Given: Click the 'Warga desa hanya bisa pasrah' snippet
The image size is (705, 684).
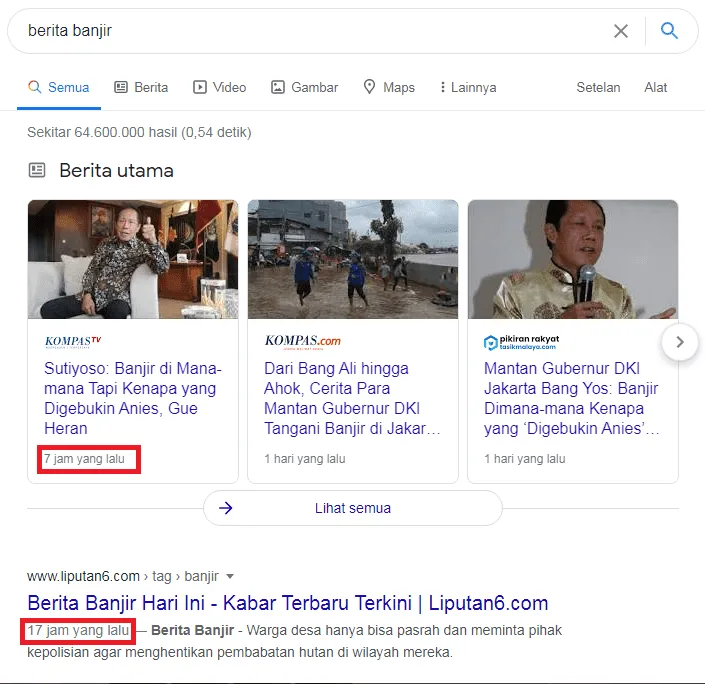Looking at the screenshot, I should [x=294, y=641].
